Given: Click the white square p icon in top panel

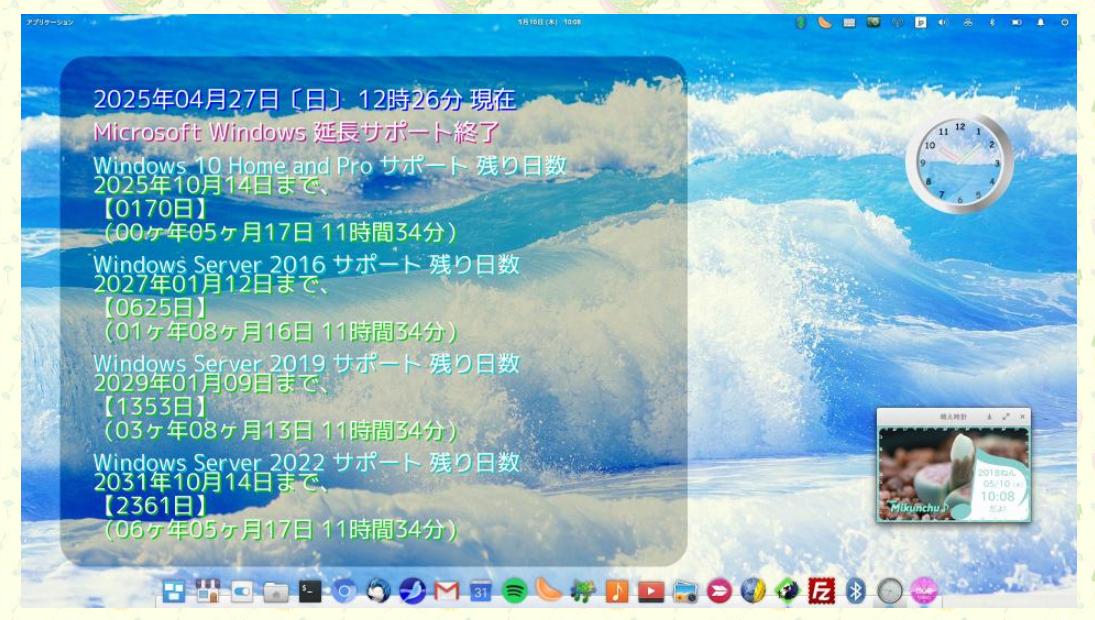Looking at the screenshot, I should point(920,22).
